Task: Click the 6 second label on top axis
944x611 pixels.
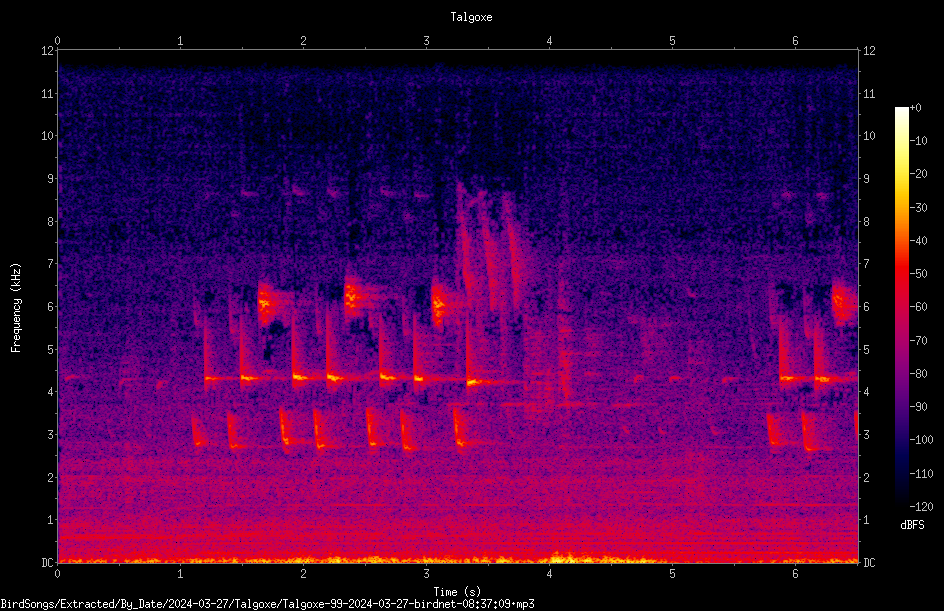Action: [795, 40]
